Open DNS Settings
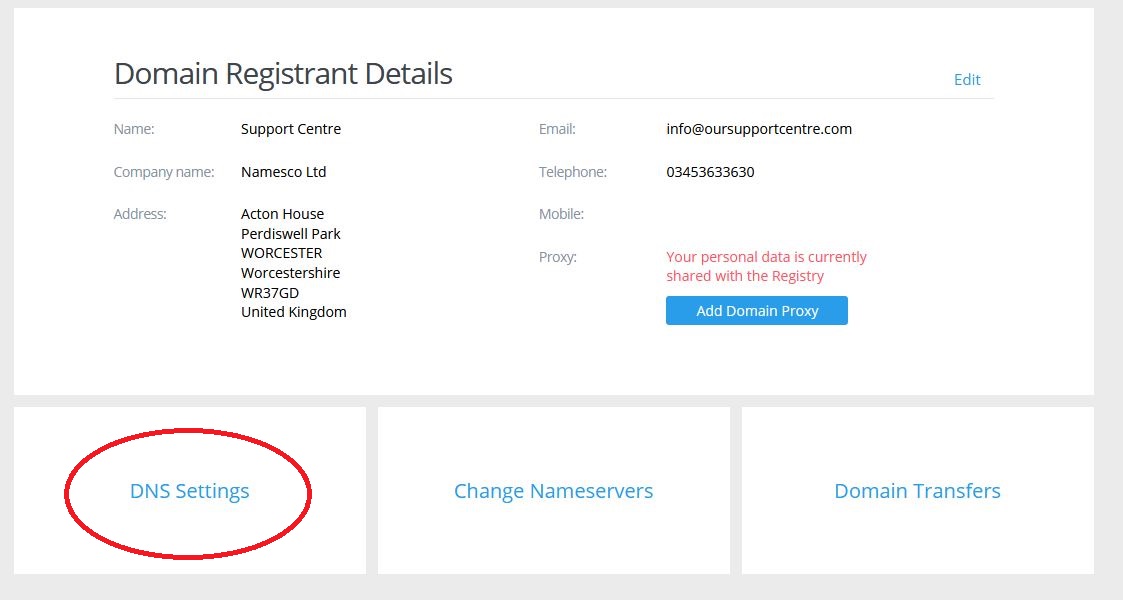 tap(189, 491)
